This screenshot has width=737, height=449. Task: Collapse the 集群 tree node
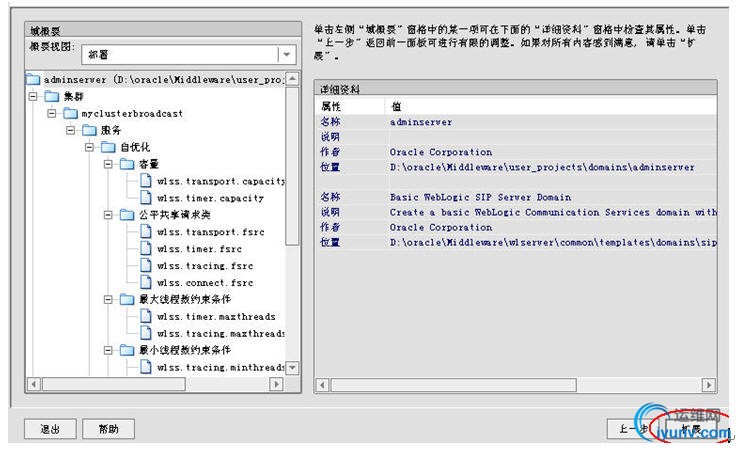[x=33, y=96]
